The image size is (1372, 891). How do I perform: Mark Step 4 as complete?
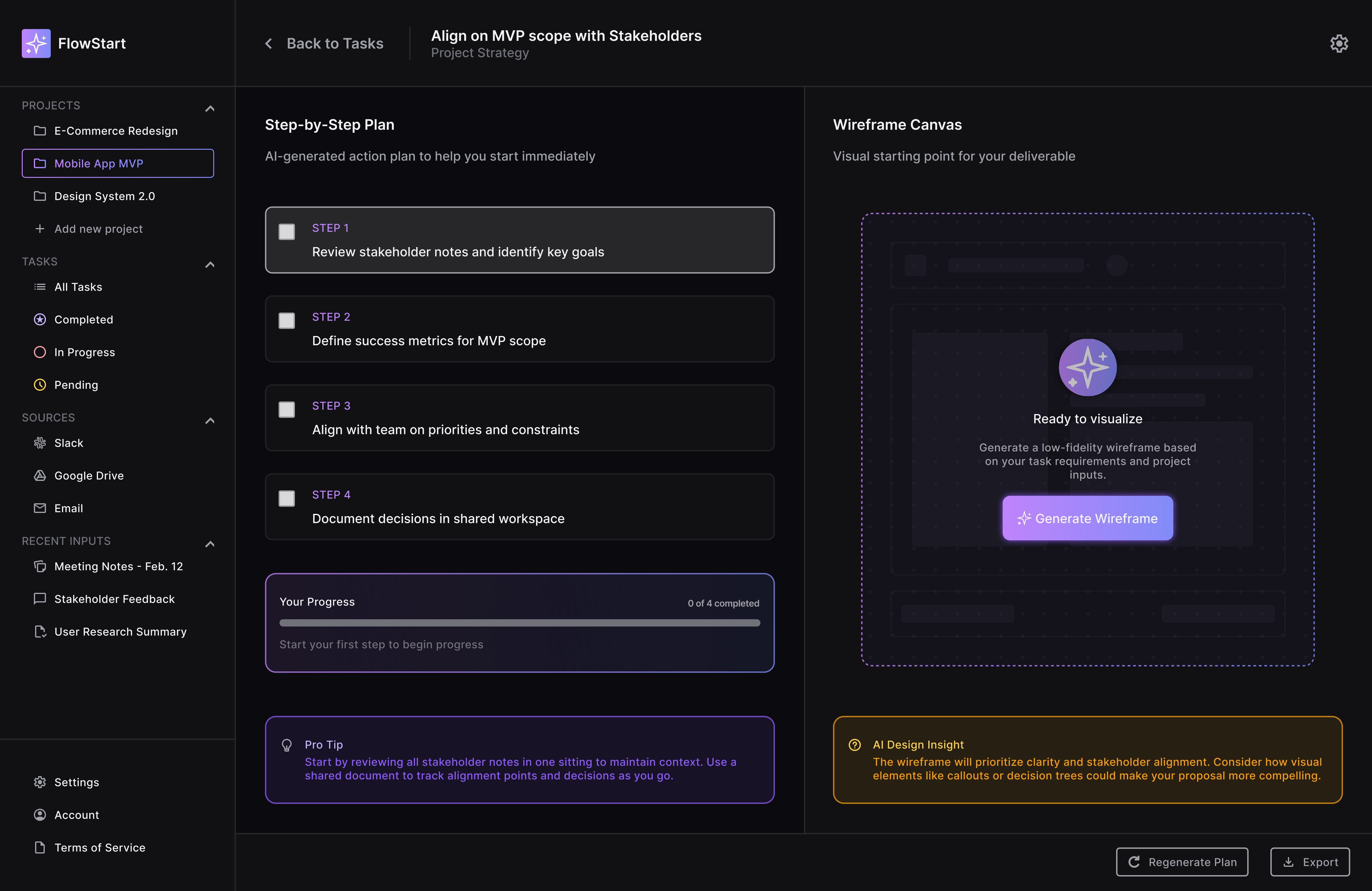(286, 498)
